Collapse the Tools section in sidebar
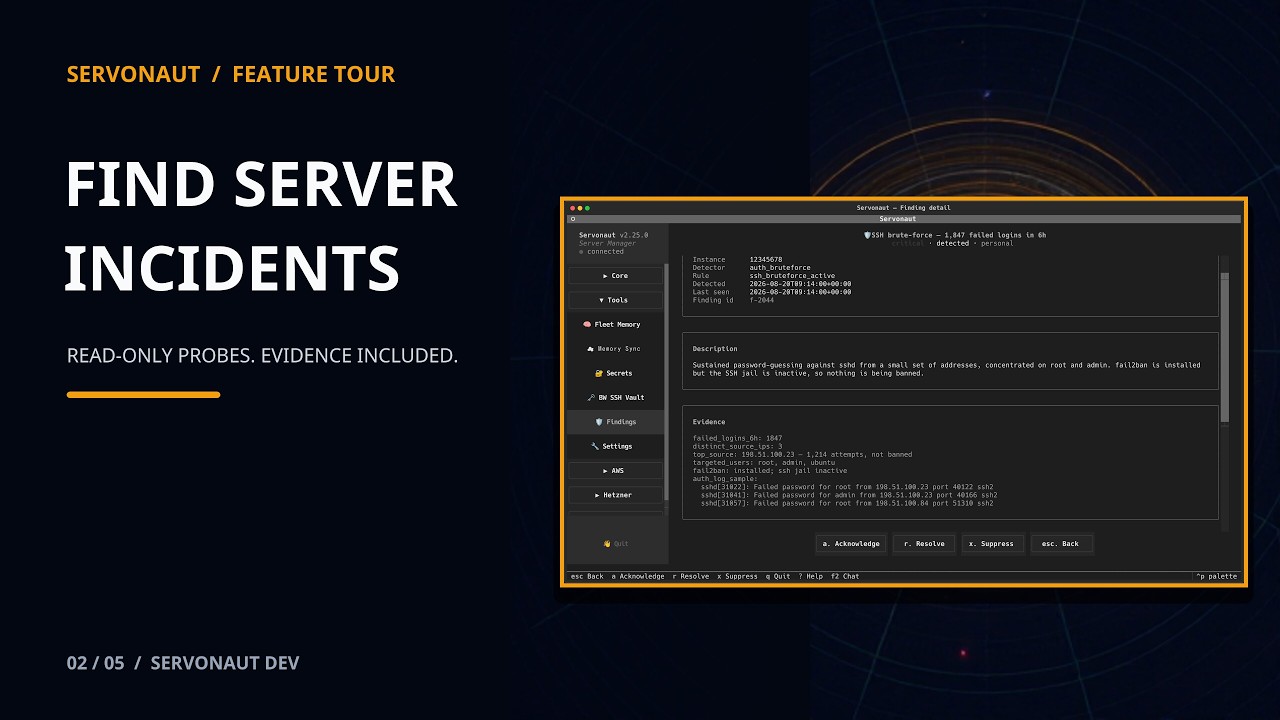 click(615, 300)
